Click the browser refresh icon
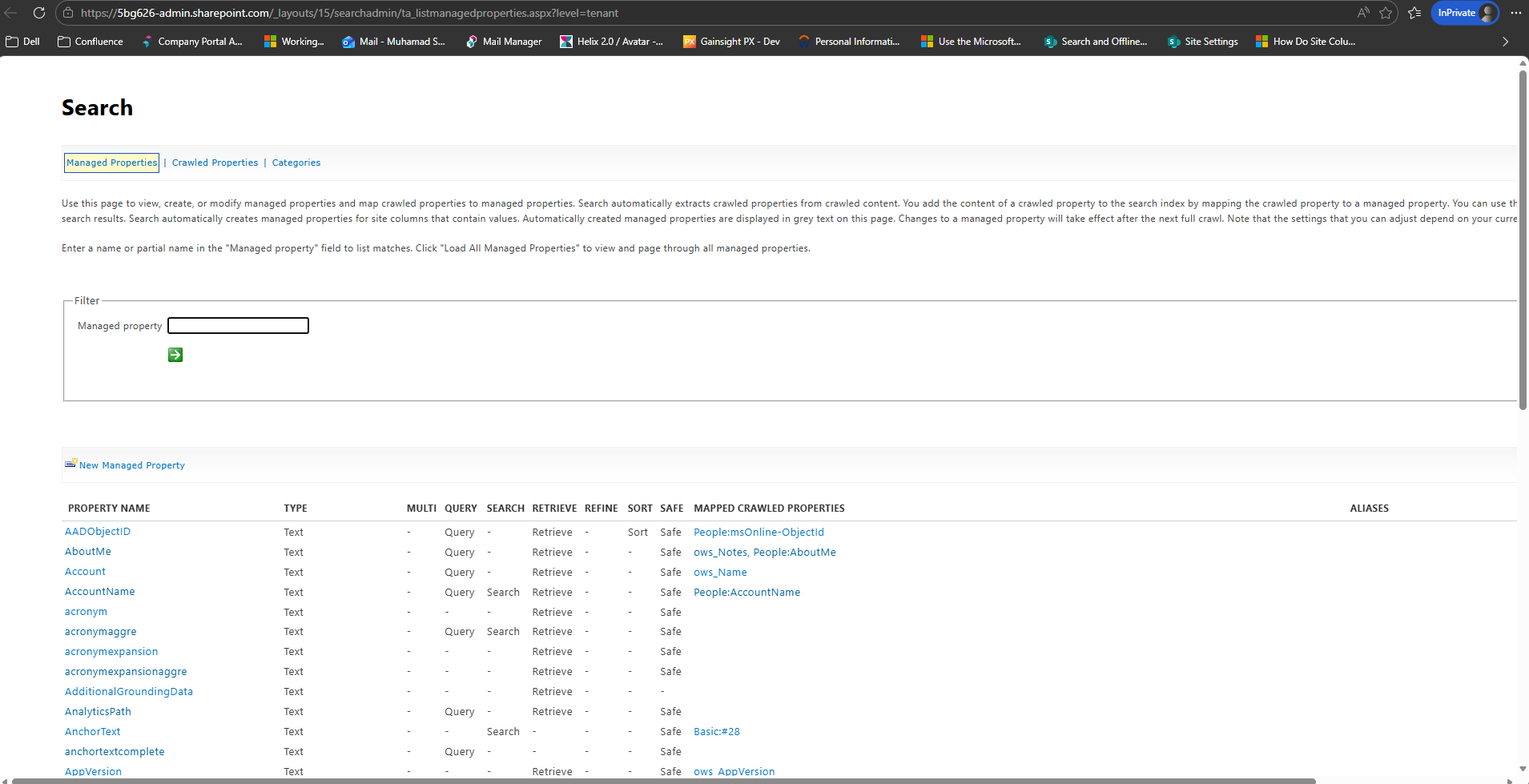 38,13
